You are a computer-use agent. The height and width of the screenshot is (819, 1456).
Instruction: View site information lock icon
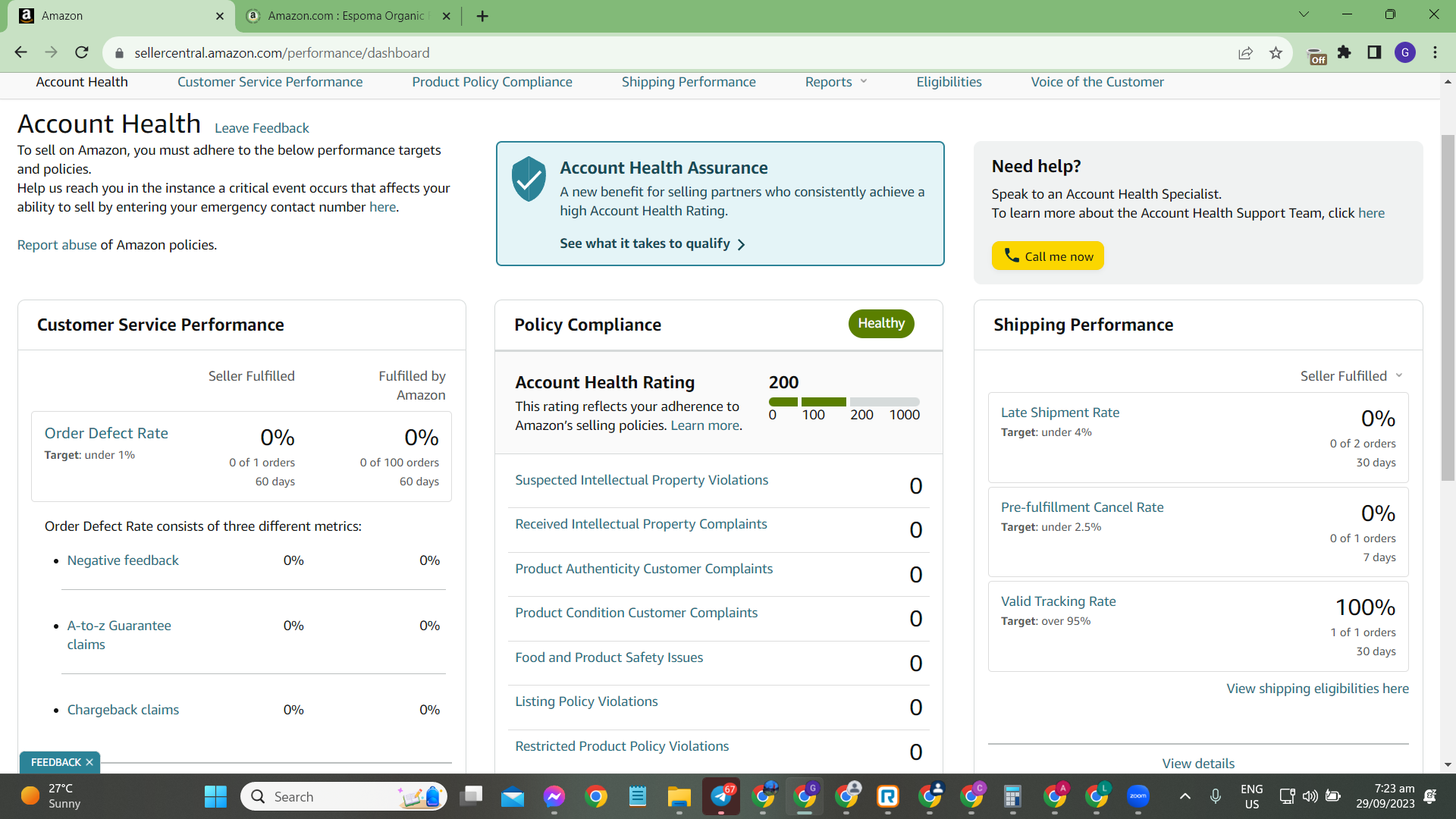click(x=119, y=53)
